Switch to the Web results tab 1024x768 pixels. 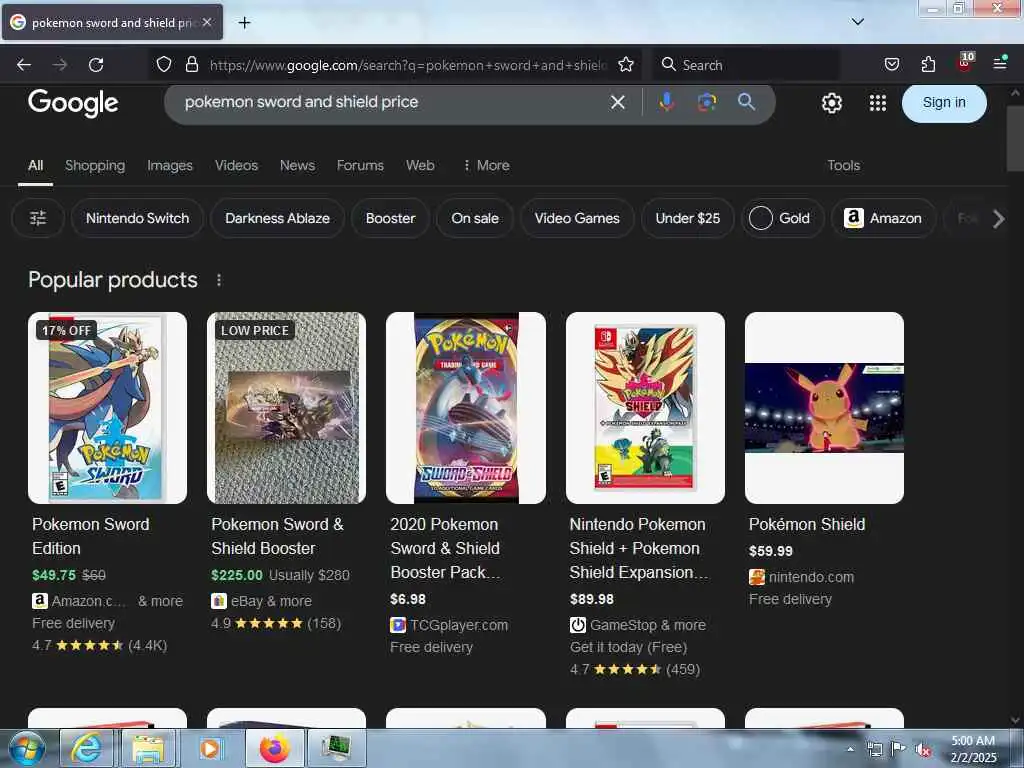click(x=420, y=165)
